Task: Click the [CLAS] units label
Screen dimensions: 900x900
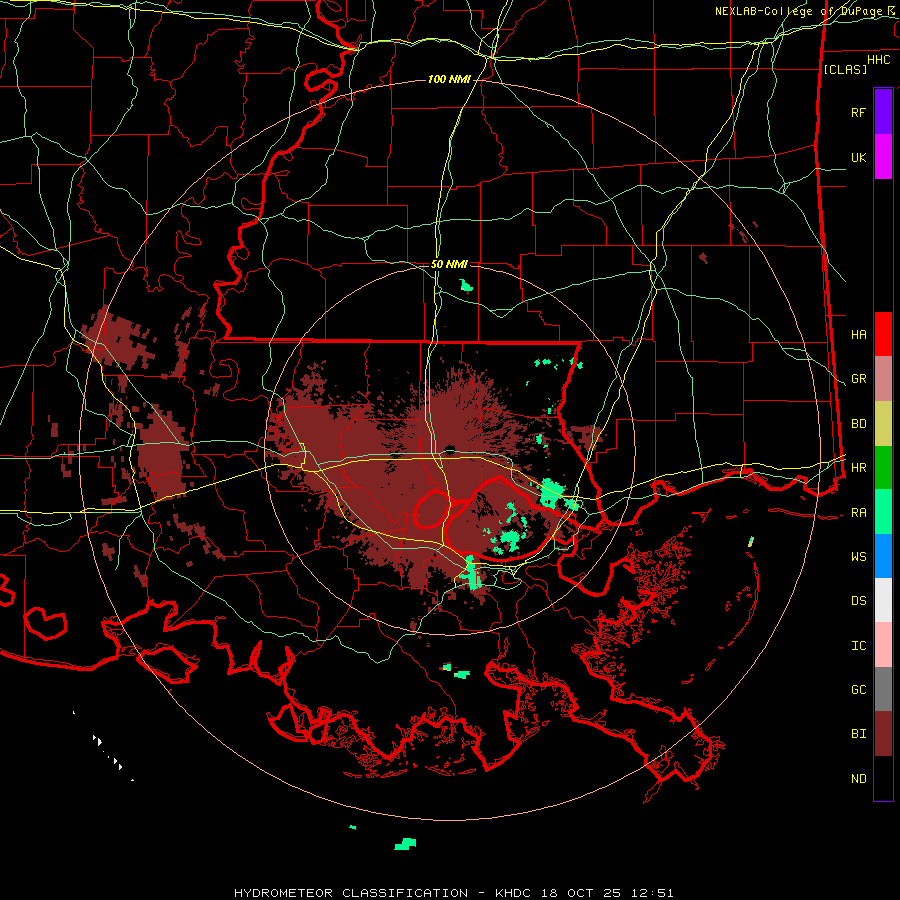Action: click(x=845, y=69)
